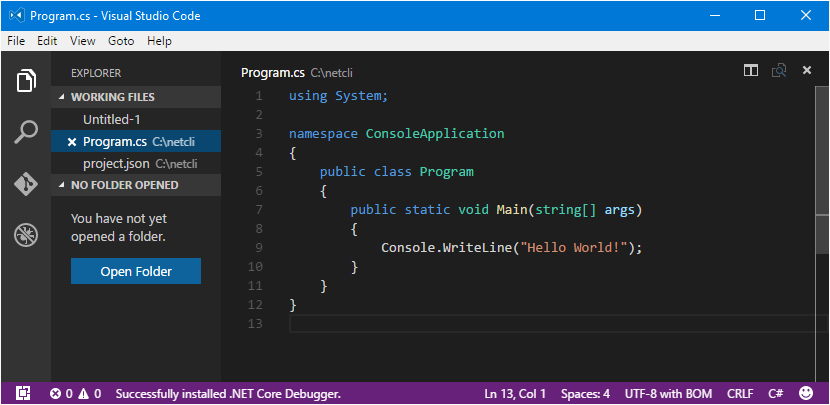Click the Open Folder button
Viewport: 830px width, 405px height.
[136, 271]
